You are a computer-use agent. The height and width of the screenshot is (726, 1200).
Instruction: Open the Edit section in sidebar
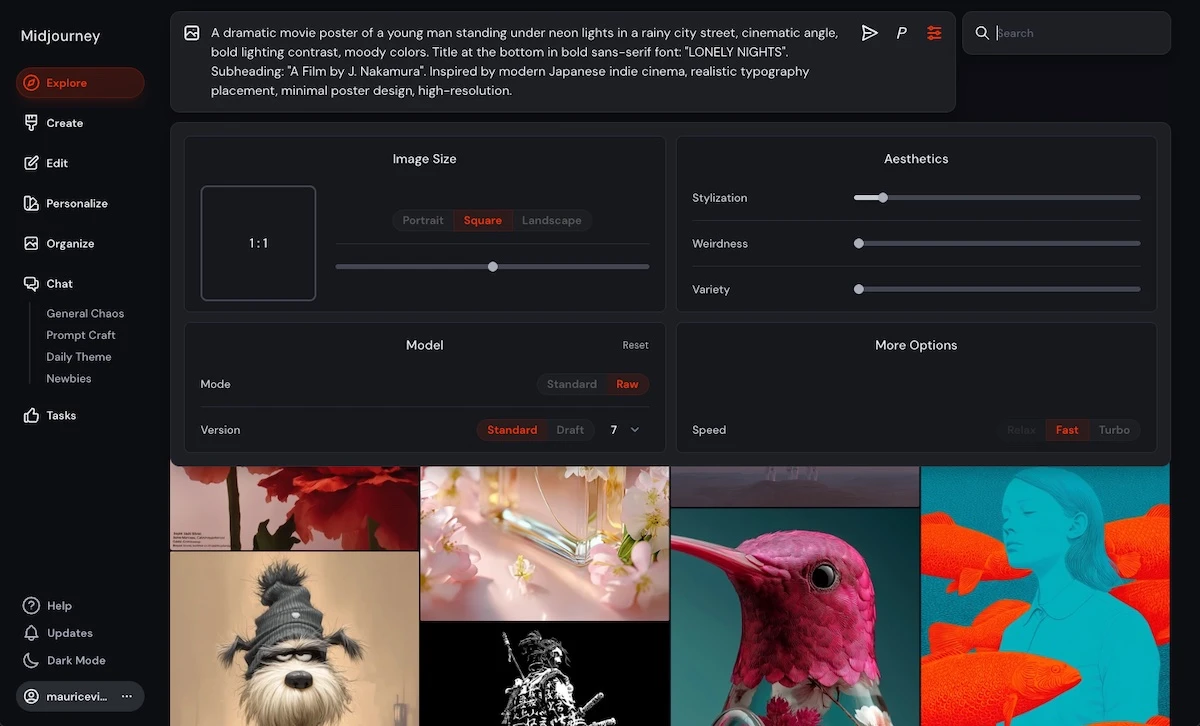(57, 163)
